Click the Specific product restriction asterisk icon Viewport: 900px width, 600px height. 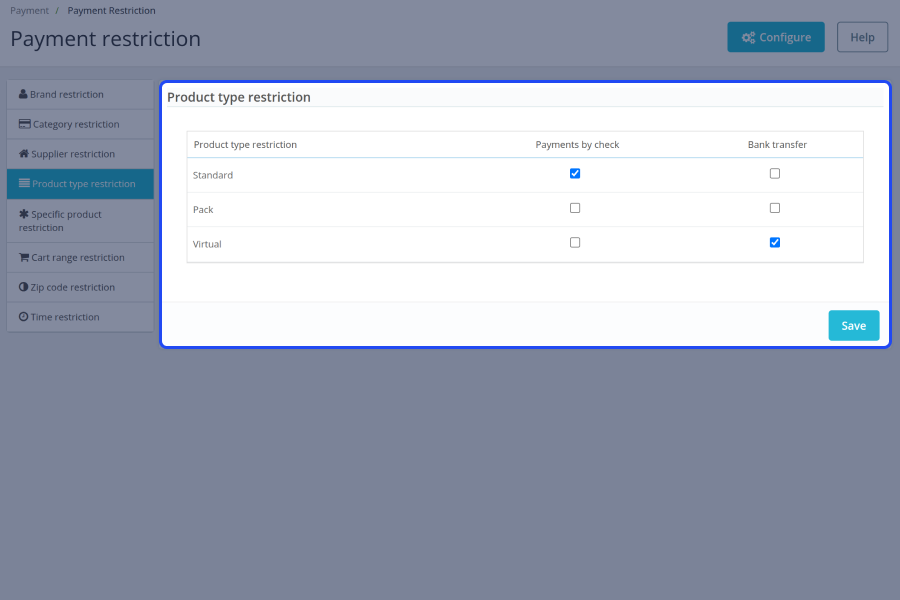[24, 214]
